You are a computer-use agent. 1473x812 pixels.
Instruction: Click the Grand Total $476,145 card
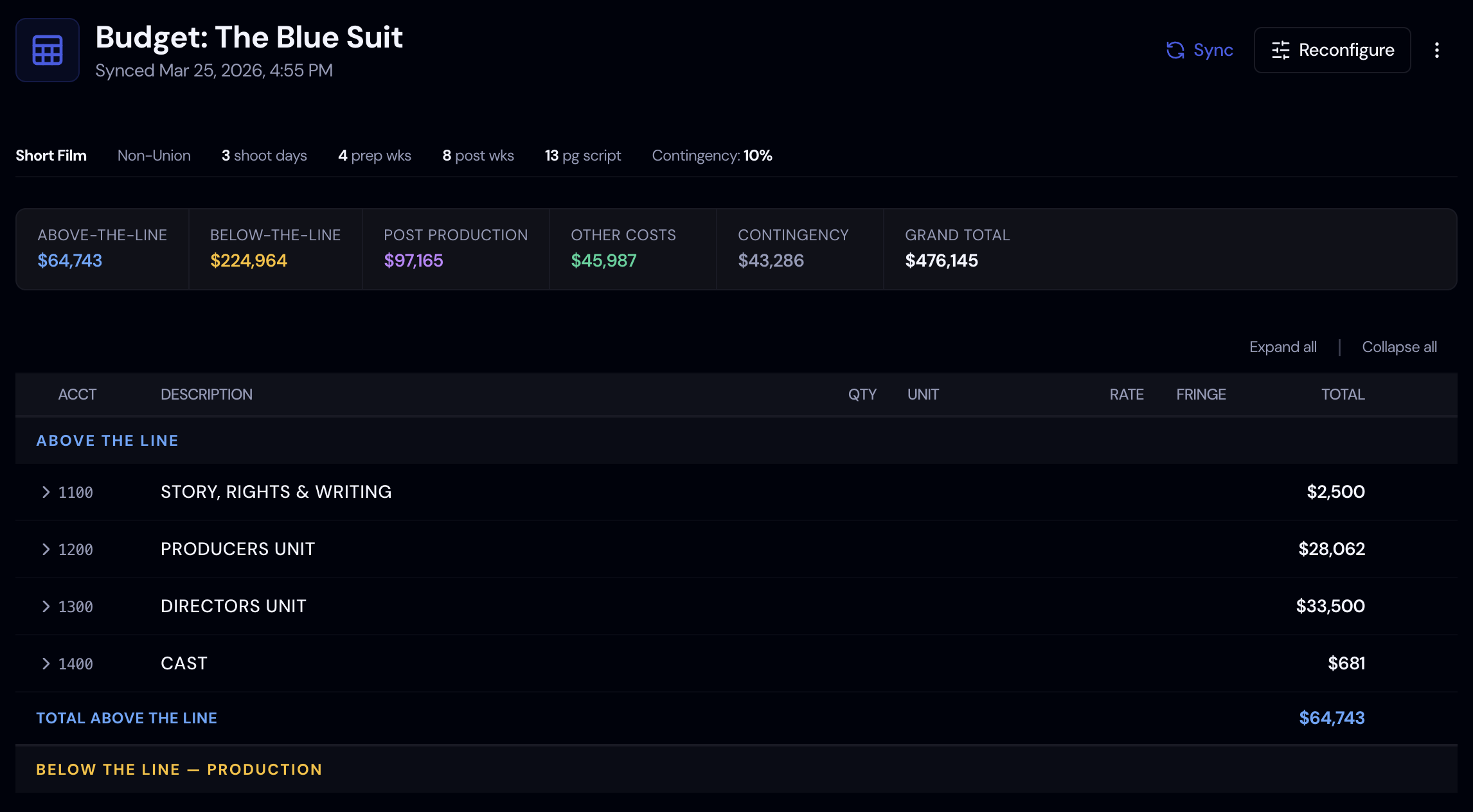[x=957, y=249]
